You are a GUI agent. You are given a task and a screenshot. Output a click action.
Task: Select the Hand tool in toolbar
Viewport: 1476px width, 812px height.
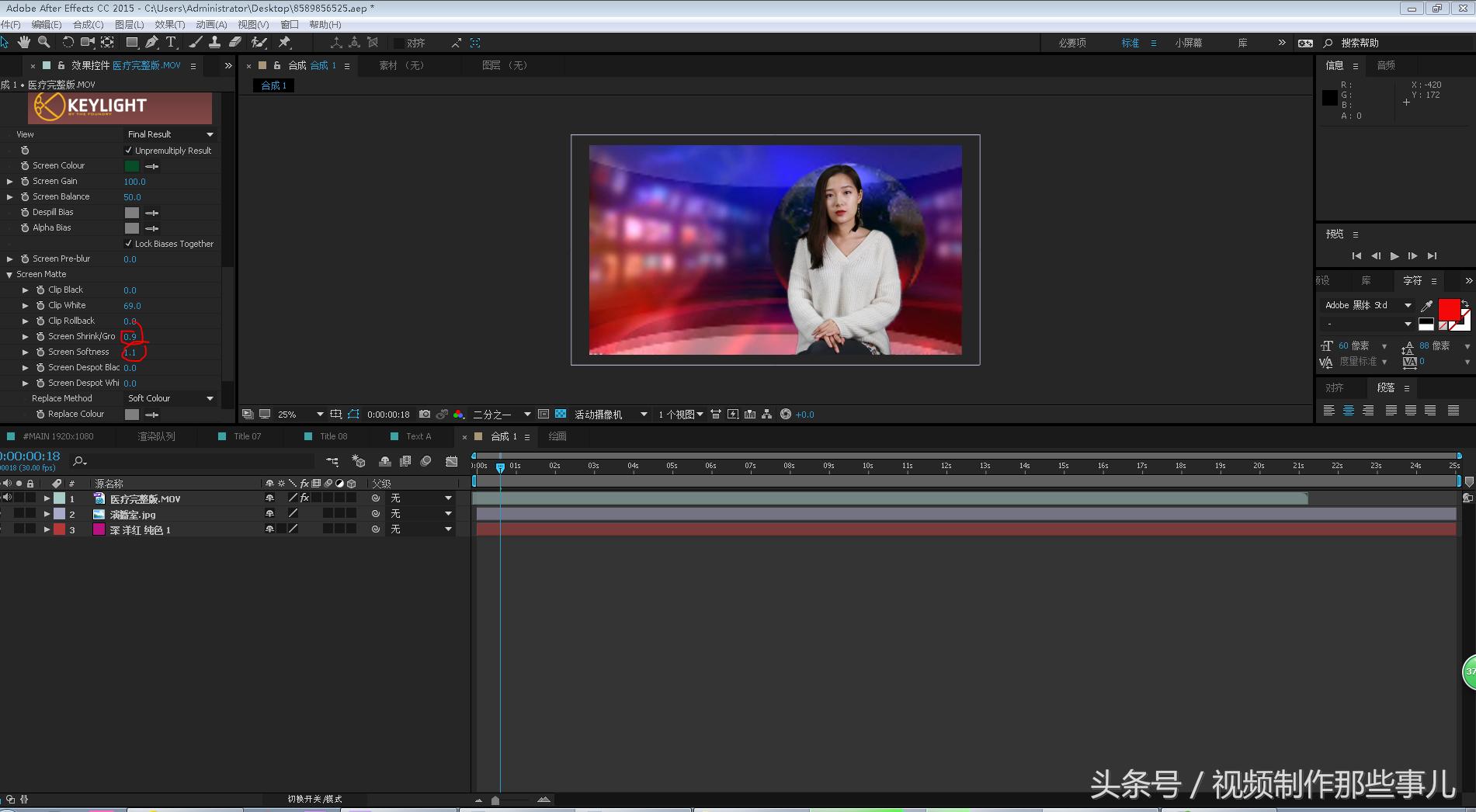pyautogui.click(x=24, y=42)
